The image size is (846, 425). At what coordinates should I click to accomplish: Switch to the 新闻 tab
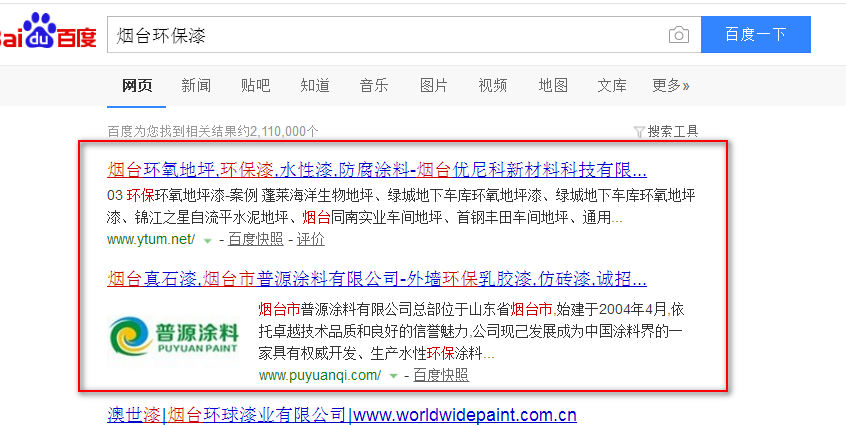pos(196,85)
